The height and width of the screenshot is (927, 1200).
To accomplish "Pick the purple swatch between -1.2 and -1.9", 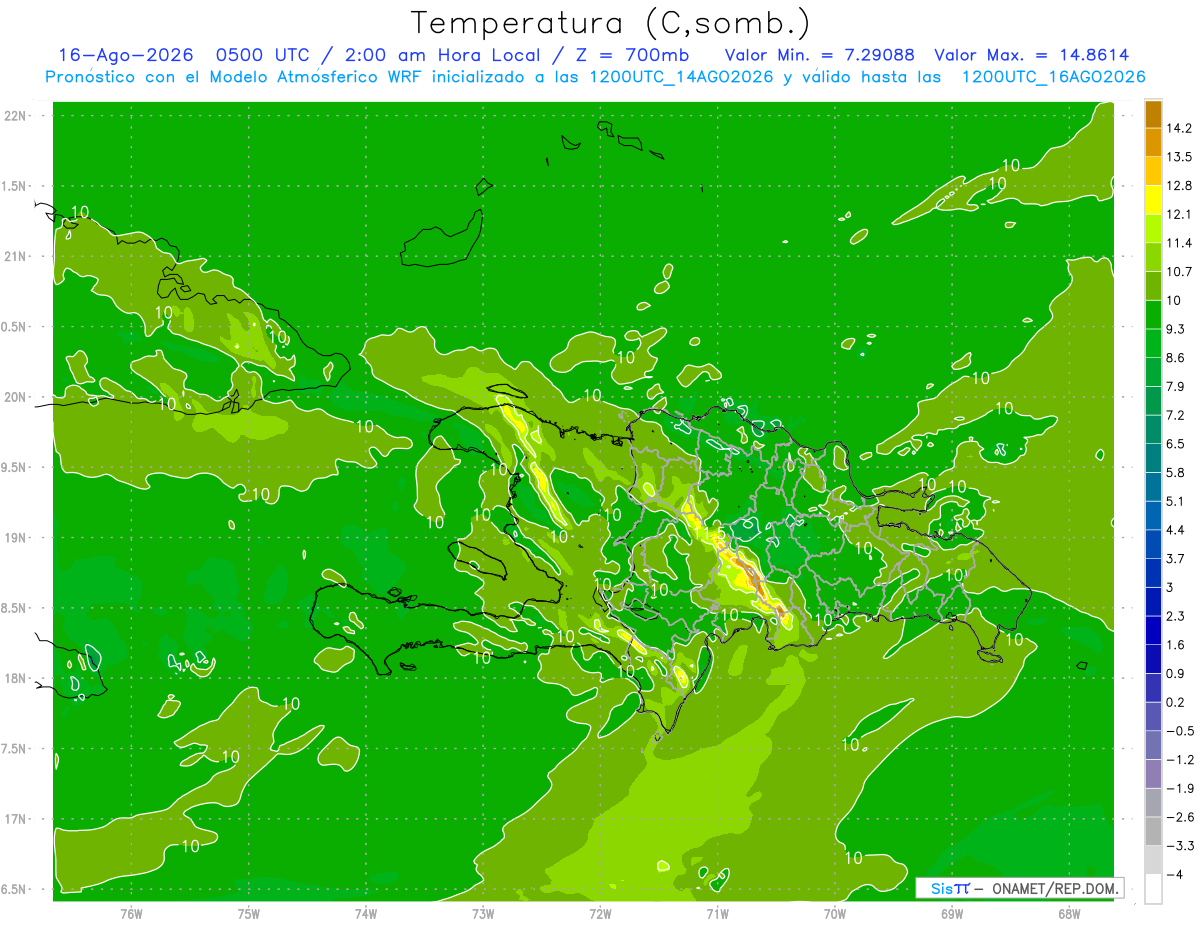I will click(x=1153, y=773).
